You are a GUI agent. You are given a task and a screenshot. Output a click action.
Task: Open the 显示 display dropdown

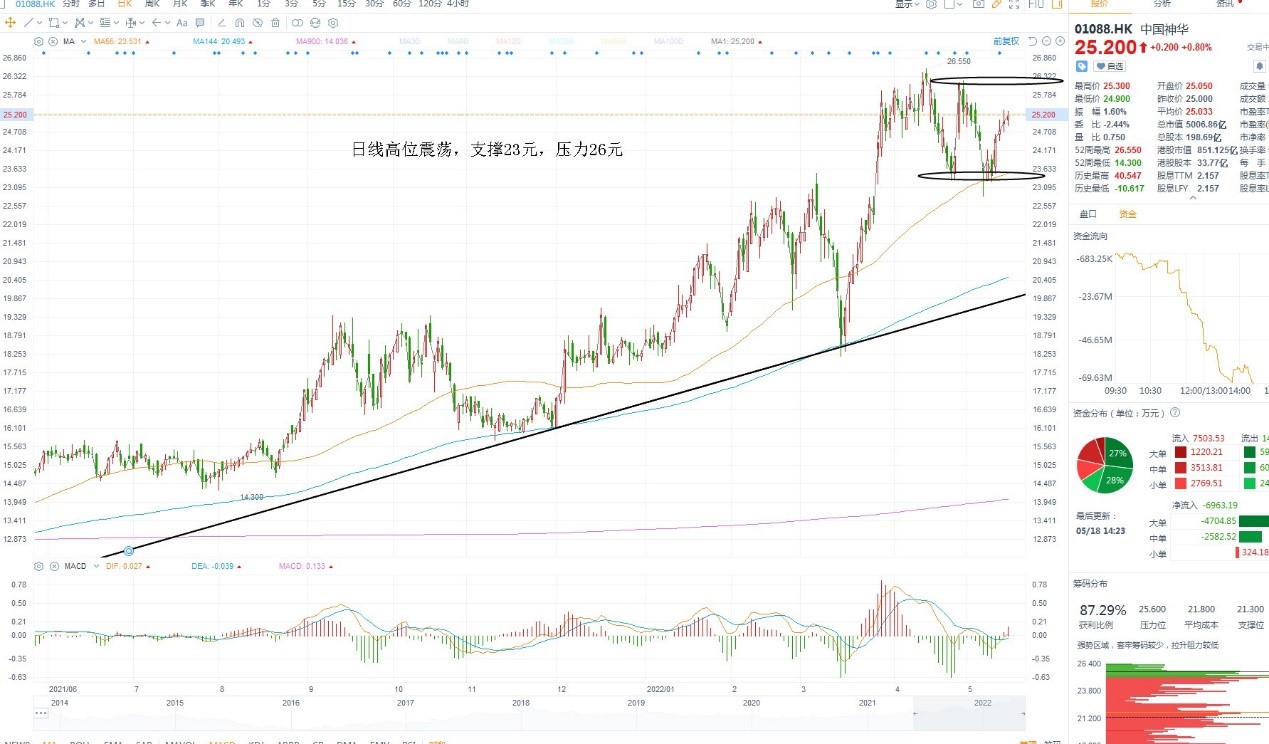[x=908, y=4]
